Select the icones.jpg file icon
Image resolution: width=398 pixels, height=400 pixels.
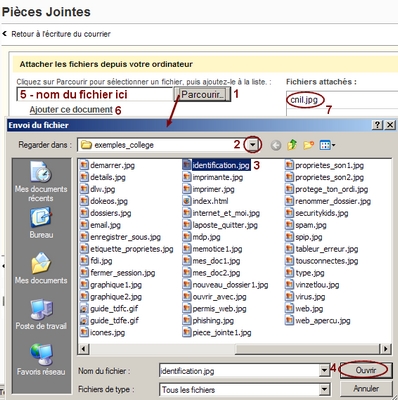pos(84,333)
